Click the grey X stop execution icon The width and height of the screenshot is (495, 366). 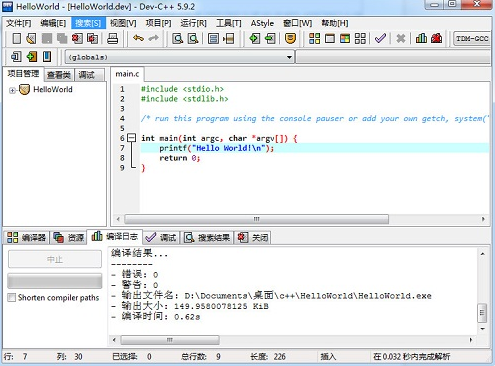(x=401, y=38)
